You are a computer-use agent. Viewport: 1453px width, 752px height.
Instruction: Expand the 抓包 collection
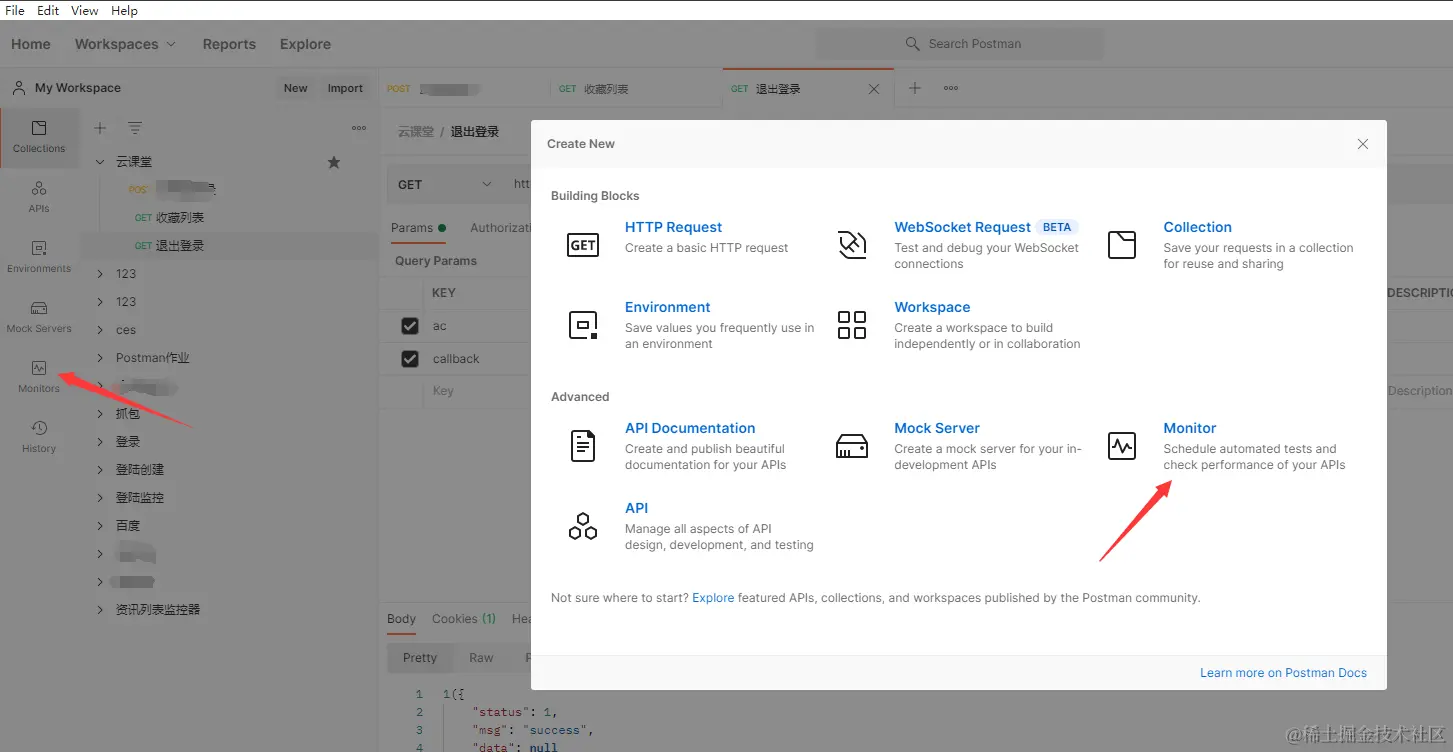[100, 414]
